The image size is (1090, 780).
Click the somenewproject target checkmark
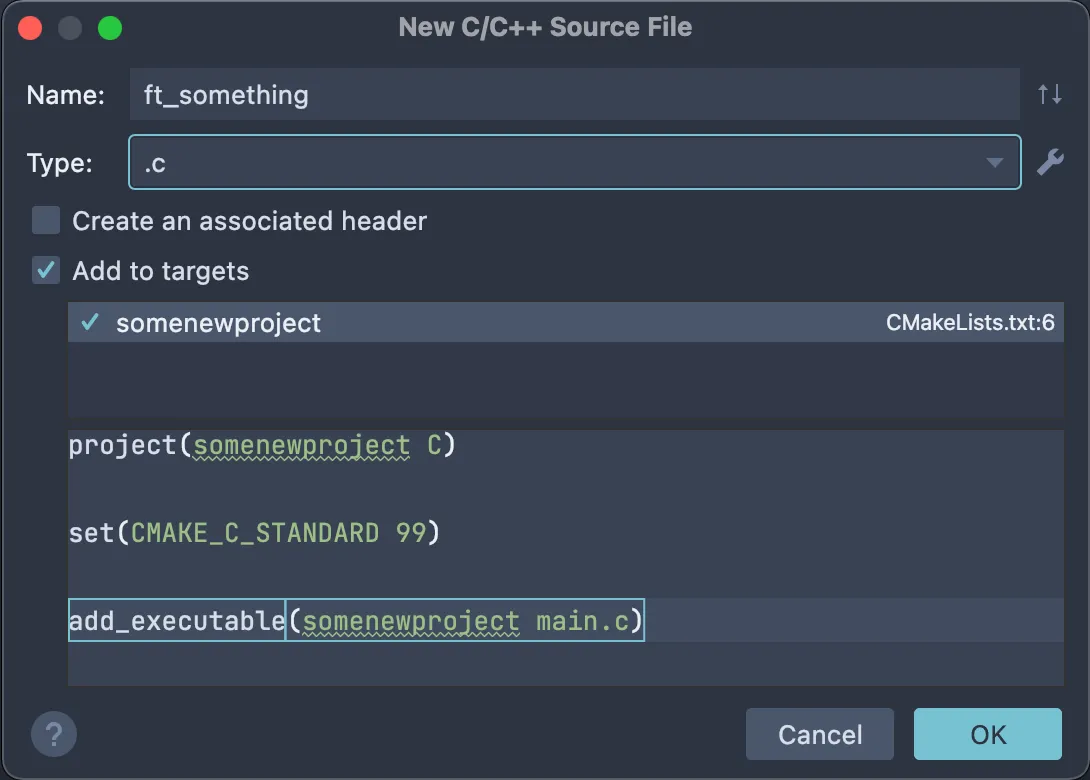click(x=90, y=323)
